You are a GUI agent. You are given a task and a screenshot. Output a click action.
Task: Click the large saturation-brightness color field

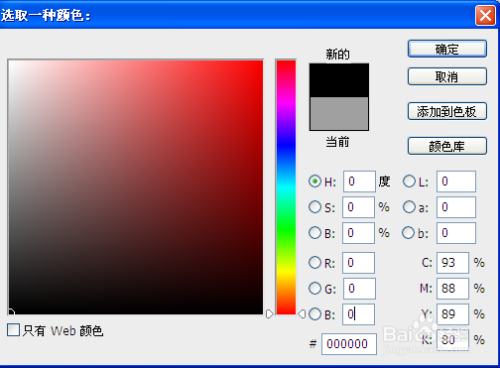tap(136, 187)
